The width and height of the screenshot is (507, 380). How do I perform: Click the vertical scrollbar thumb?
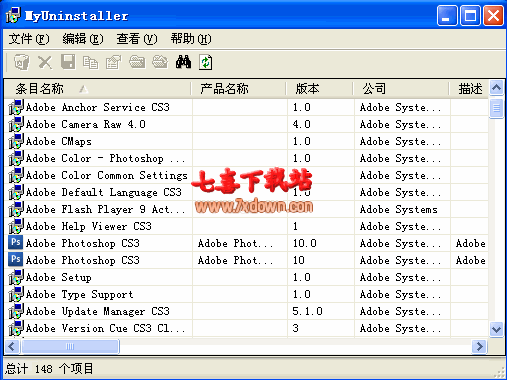pyautogui.click(x=496, y=108)
